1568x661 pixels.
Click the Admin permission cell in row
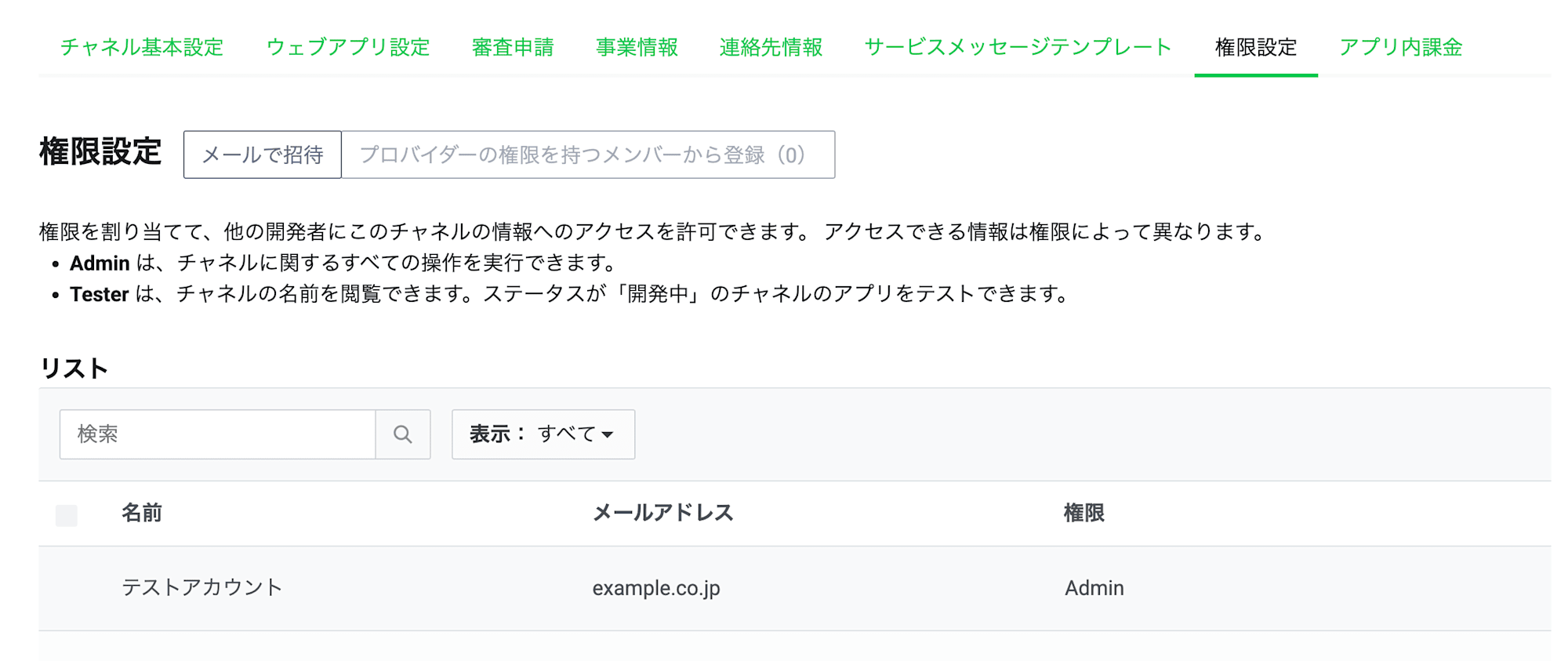(1094, 588)
